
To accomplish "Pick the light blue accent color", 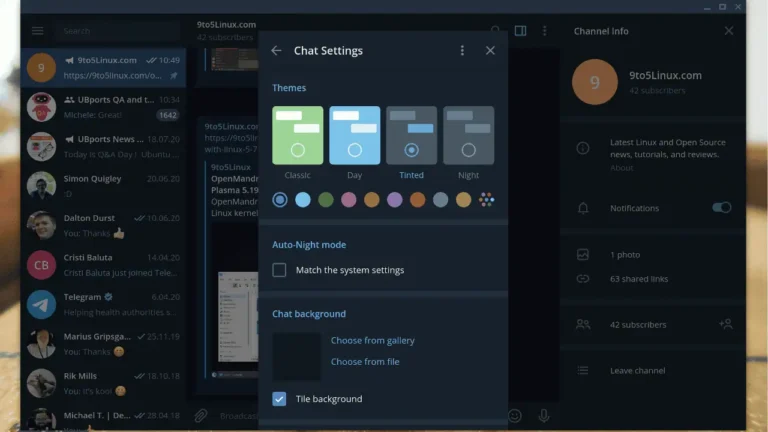I will coord(303,200).
